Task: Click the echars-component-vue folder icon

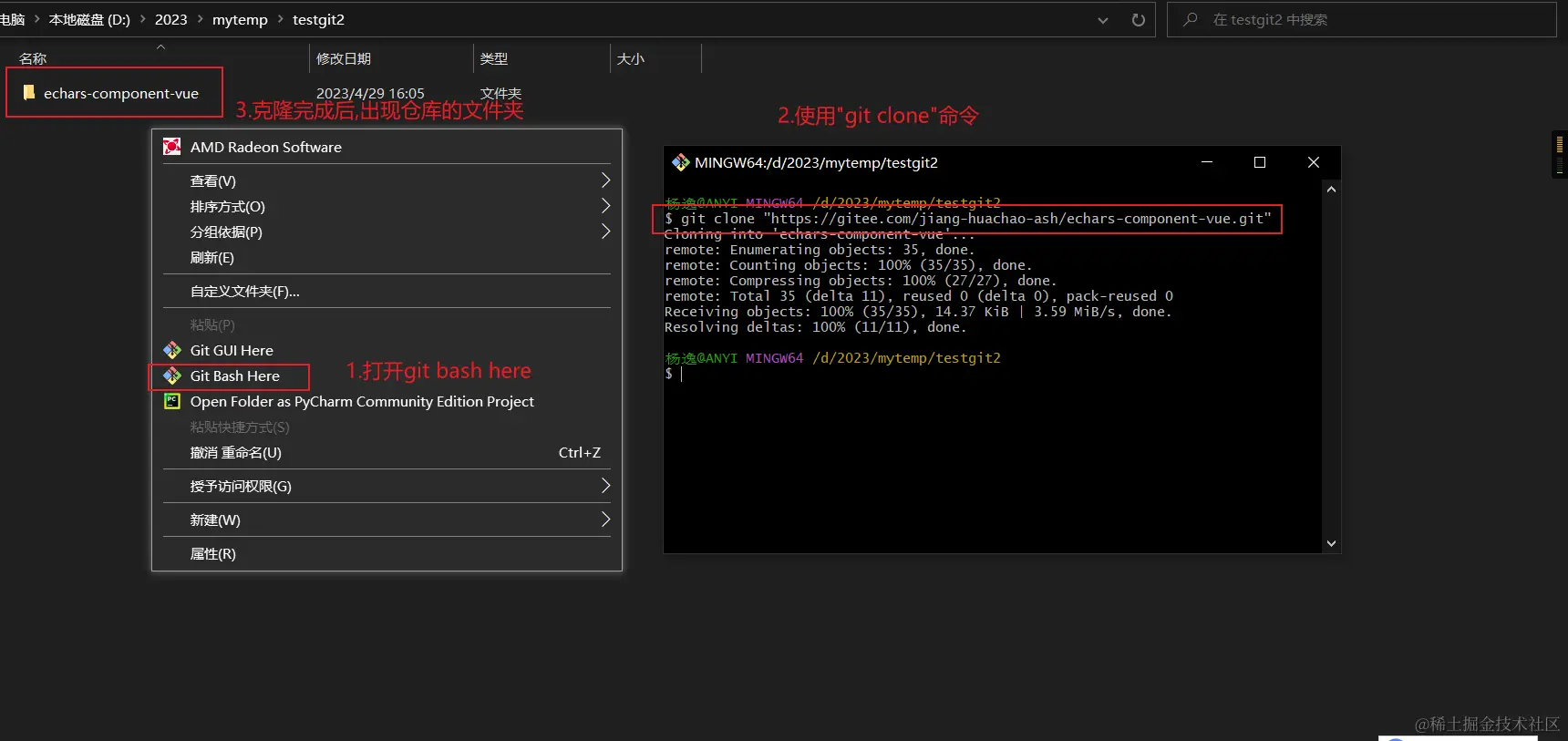Action: tap(29, 92)
